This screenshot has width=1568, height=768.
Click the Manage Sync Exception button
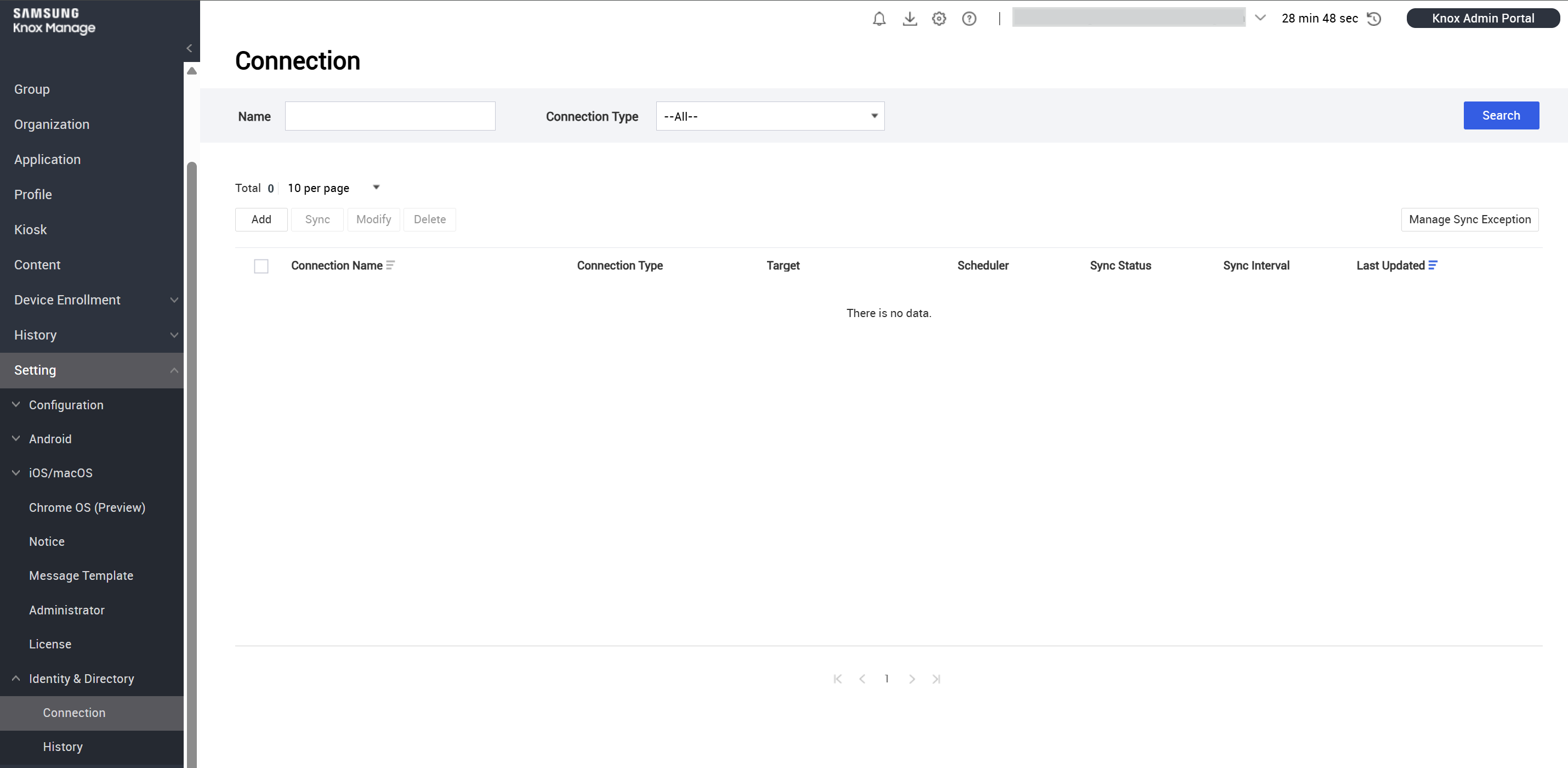(1469, 220)
